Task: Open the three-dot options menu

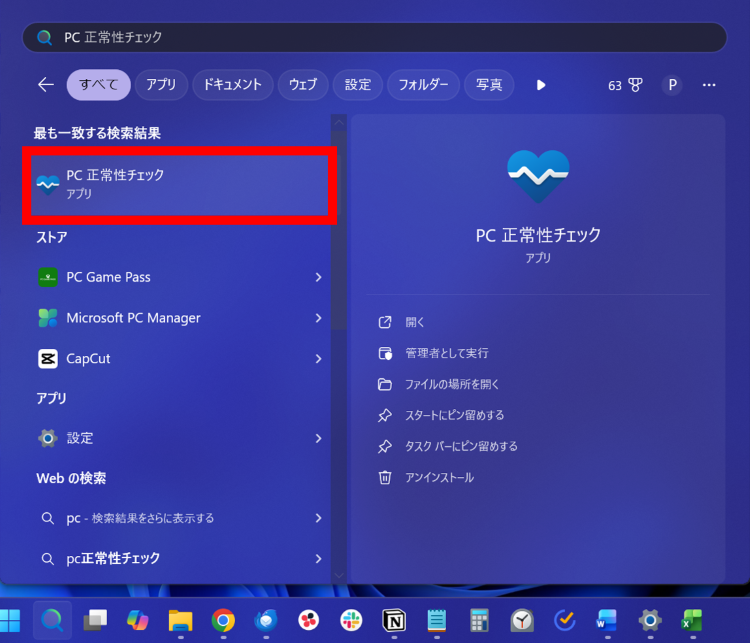Action: click(x=709, y=85)
